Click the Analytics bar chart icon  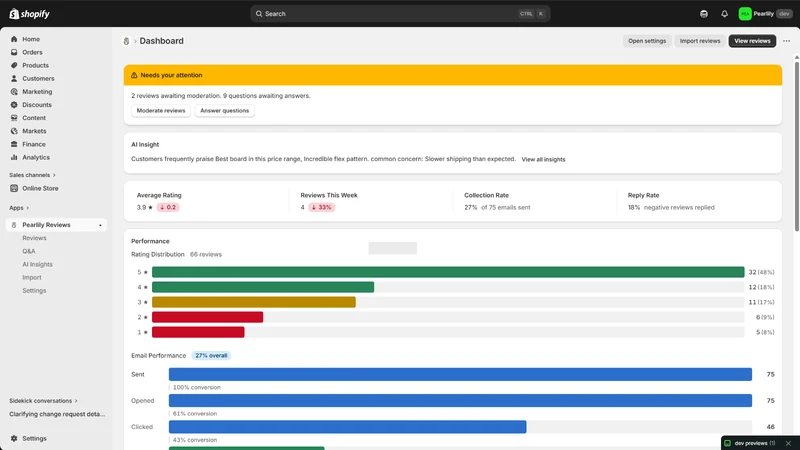(x=14, y=157)
